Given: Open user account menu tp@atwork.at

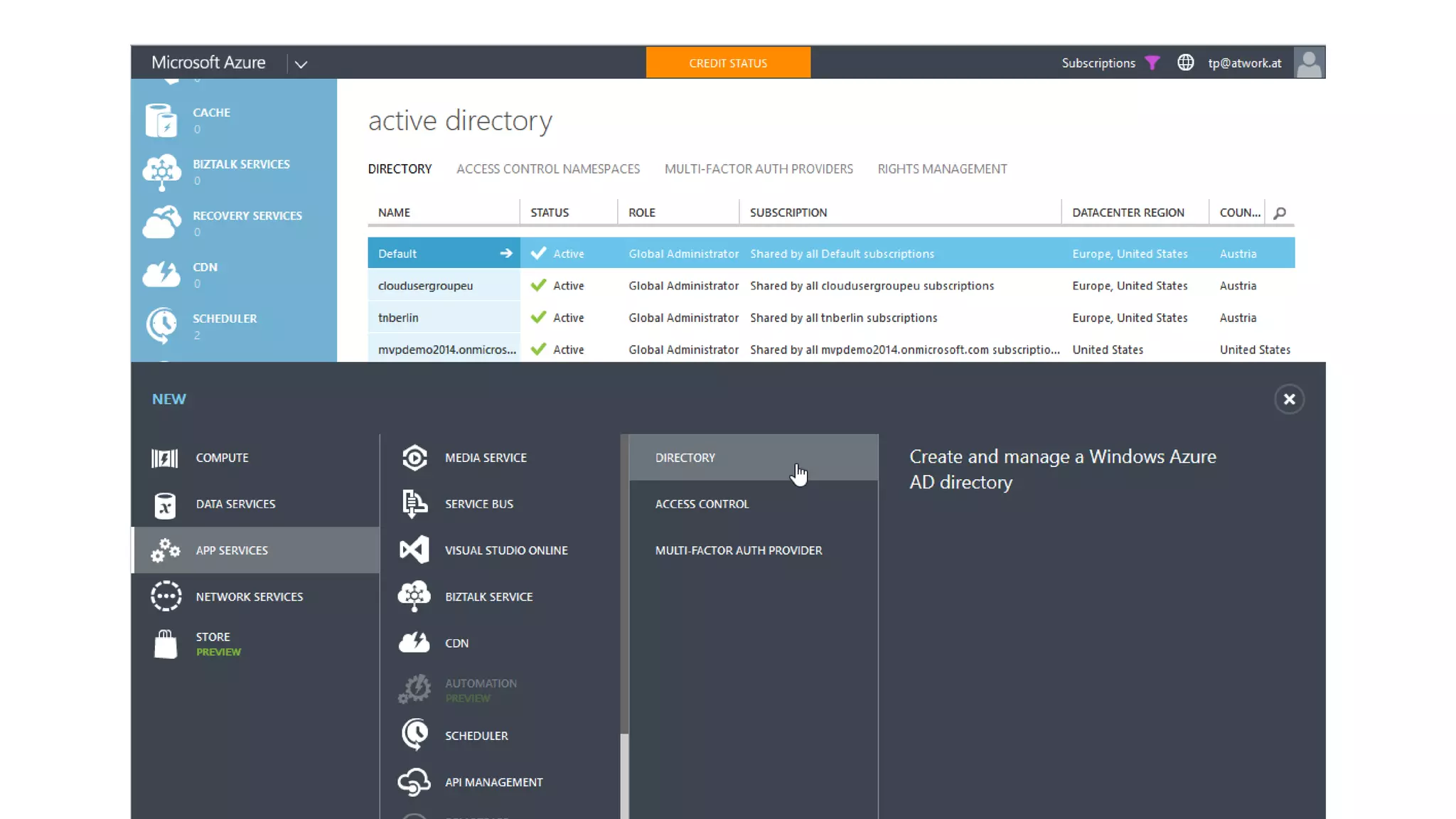Looking at the screenshot, I should coord(1244,63).
